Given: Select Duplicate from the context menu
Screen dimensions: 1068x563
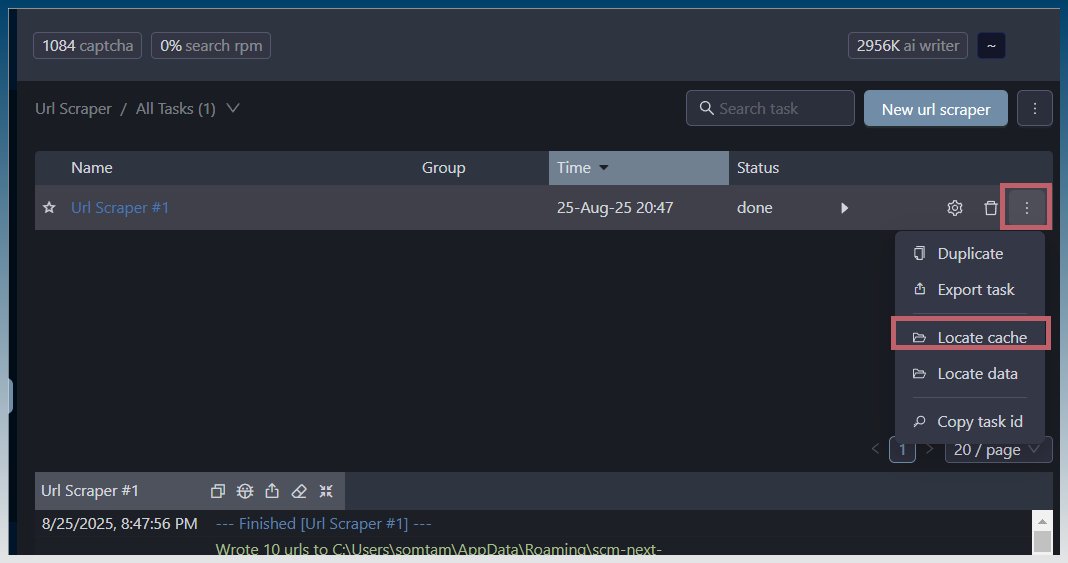Looking at the screenshot, I should (969, 254).
